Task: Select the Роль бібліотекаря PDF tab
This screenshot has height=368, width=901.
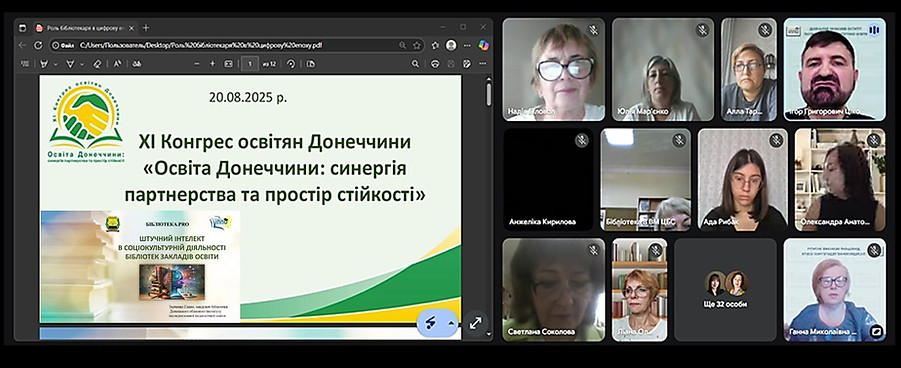Action: pos(84,28)
